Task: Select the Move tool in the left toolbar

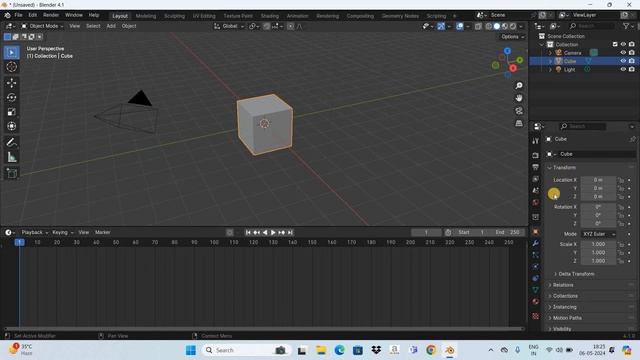Action: pos(11,83)
